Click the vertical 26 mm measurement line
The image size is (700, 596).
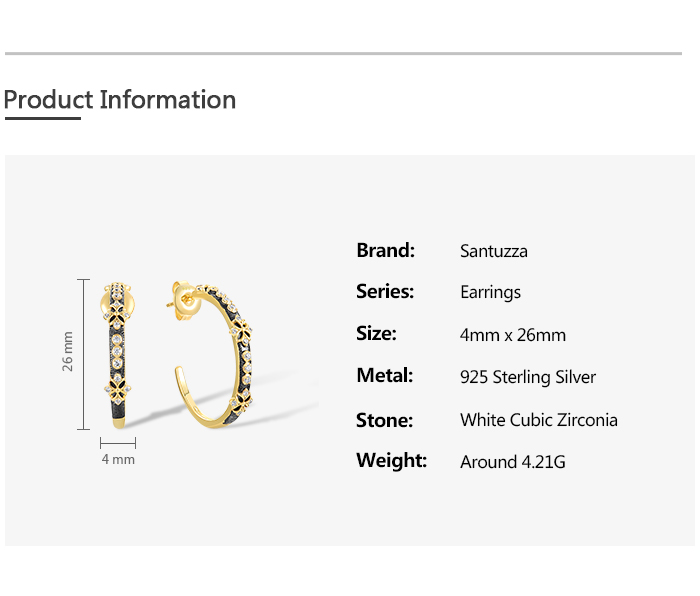83,355
